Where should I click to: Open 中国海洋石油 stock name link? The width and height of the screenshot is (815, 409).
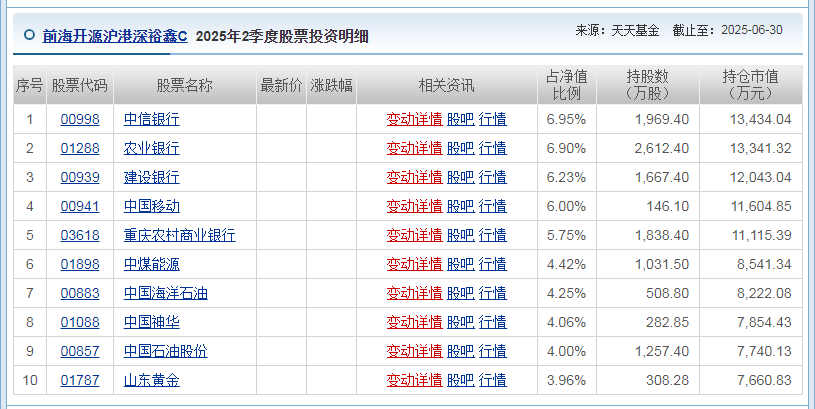[x=166, y=294]
